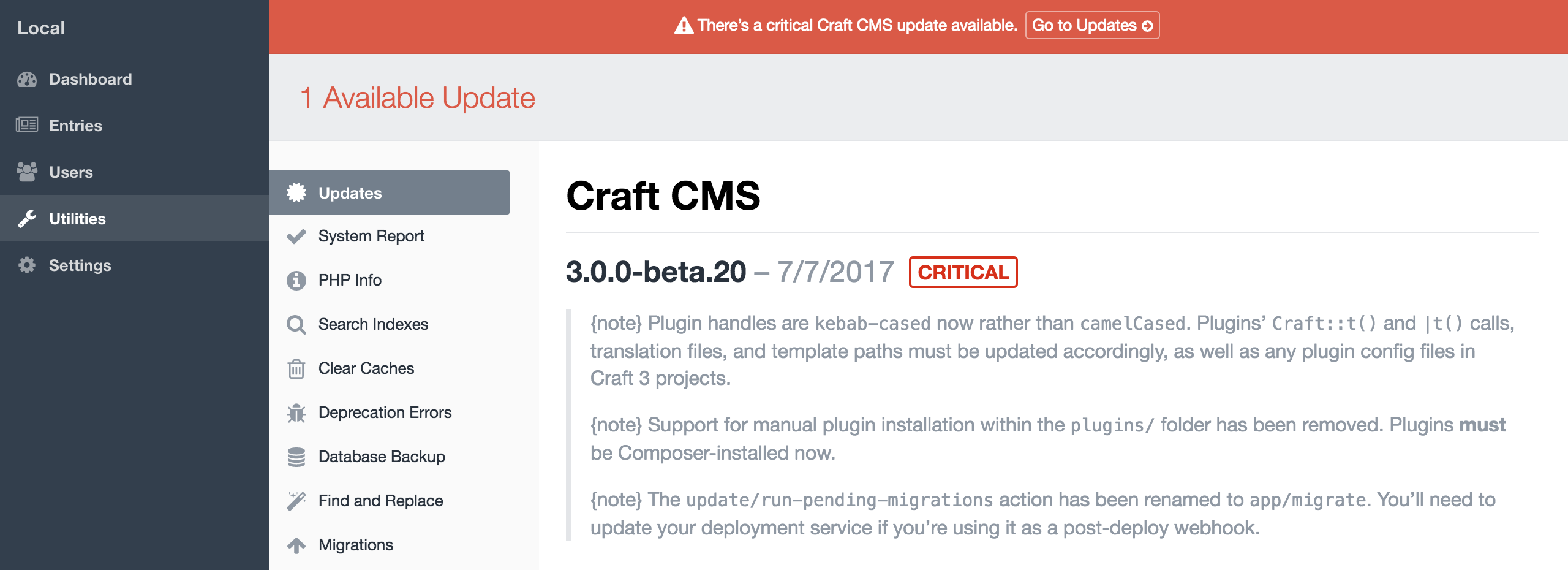Image resolution: width=1568 pixels, height=570 pixels.
Task: Open Utilities via the wrench icon
Action: tap(26, 219)
